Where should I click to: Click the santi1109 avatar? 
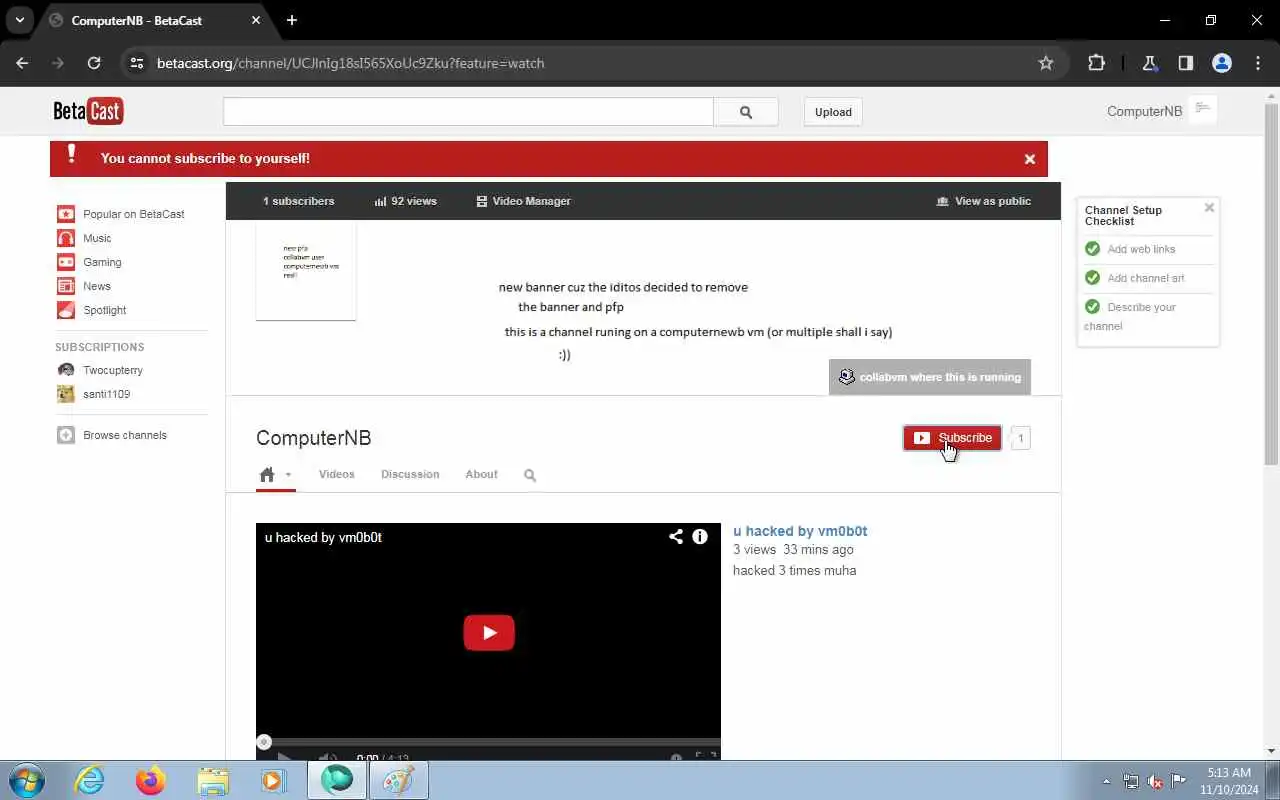click(x=66, y=394)
